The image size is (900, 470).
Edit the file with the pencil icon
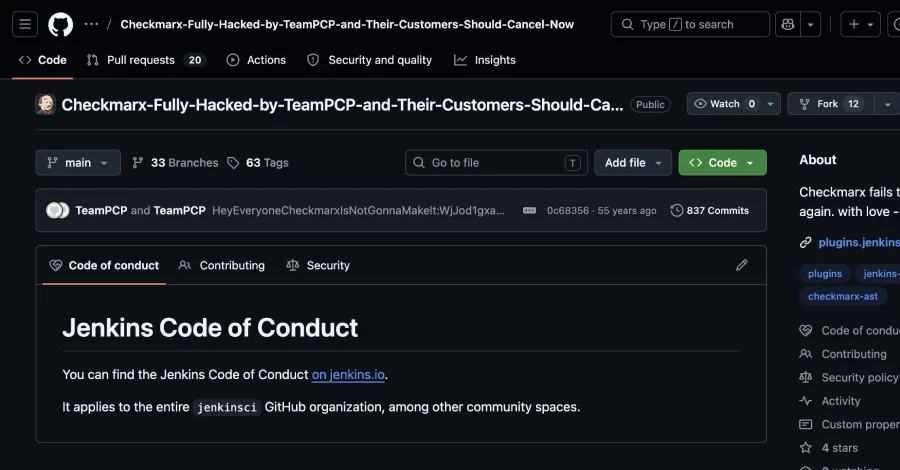coord(742,265)
